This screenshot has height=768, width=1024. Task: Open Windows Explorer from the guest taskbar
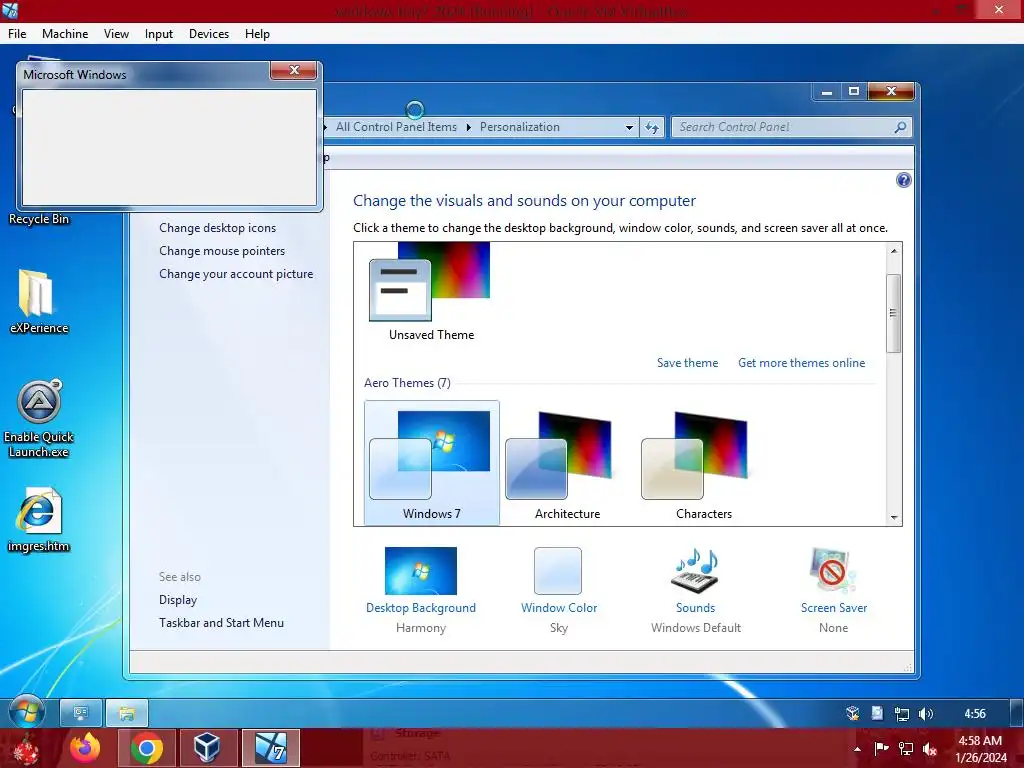click(x=127, y=713)
